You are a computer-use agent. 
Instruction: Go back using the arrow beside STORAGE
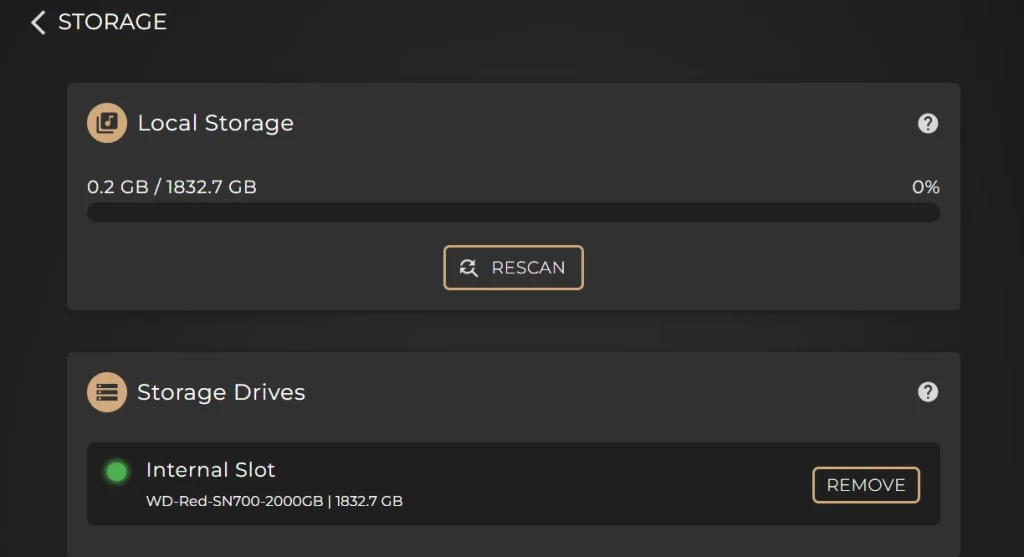[x=38, y=22]
